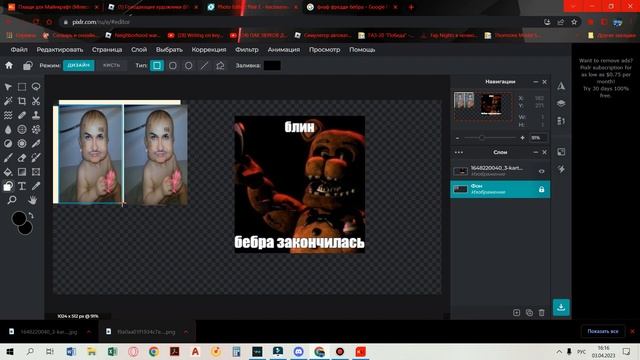The image size is (640, 360).
Task: Open the Коррекция menu
Action: (209, 49)
